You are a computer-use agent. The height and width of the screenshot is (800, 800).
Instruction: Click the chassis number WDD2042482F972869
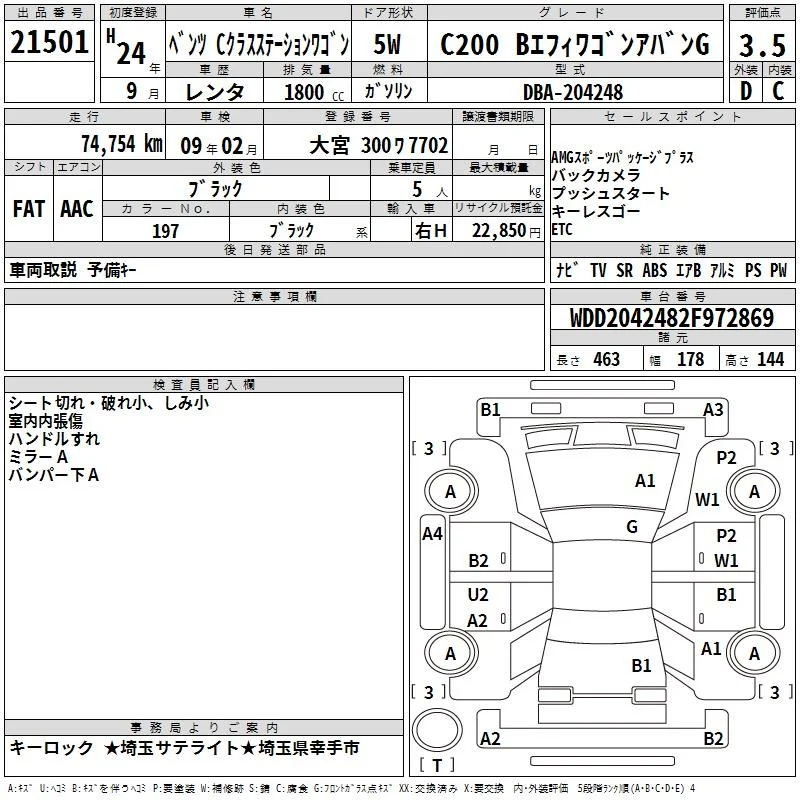tap(672, 318)
